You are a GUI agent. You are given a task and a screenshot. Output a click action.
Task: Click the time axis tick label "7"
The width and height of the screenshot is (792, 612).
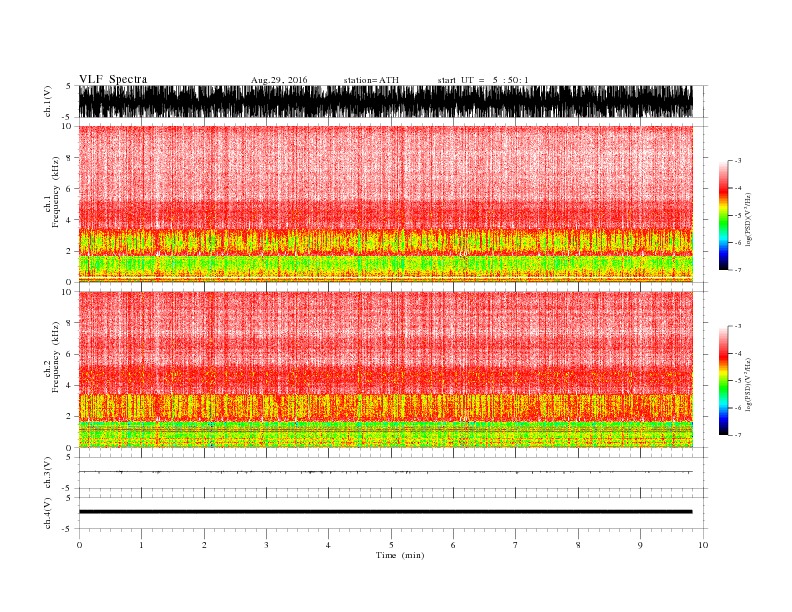(516, 545)
